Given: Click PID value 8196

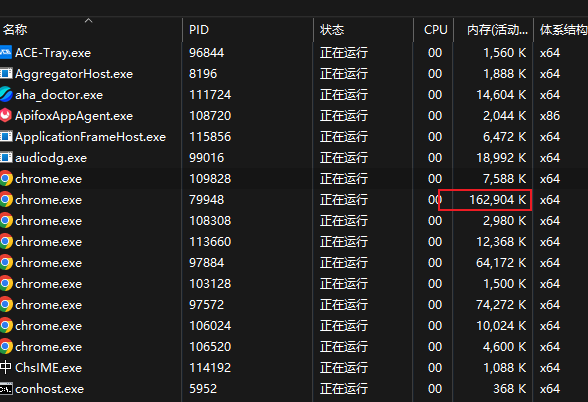Looking at the screenshot, I should click(x=203, y=74).
